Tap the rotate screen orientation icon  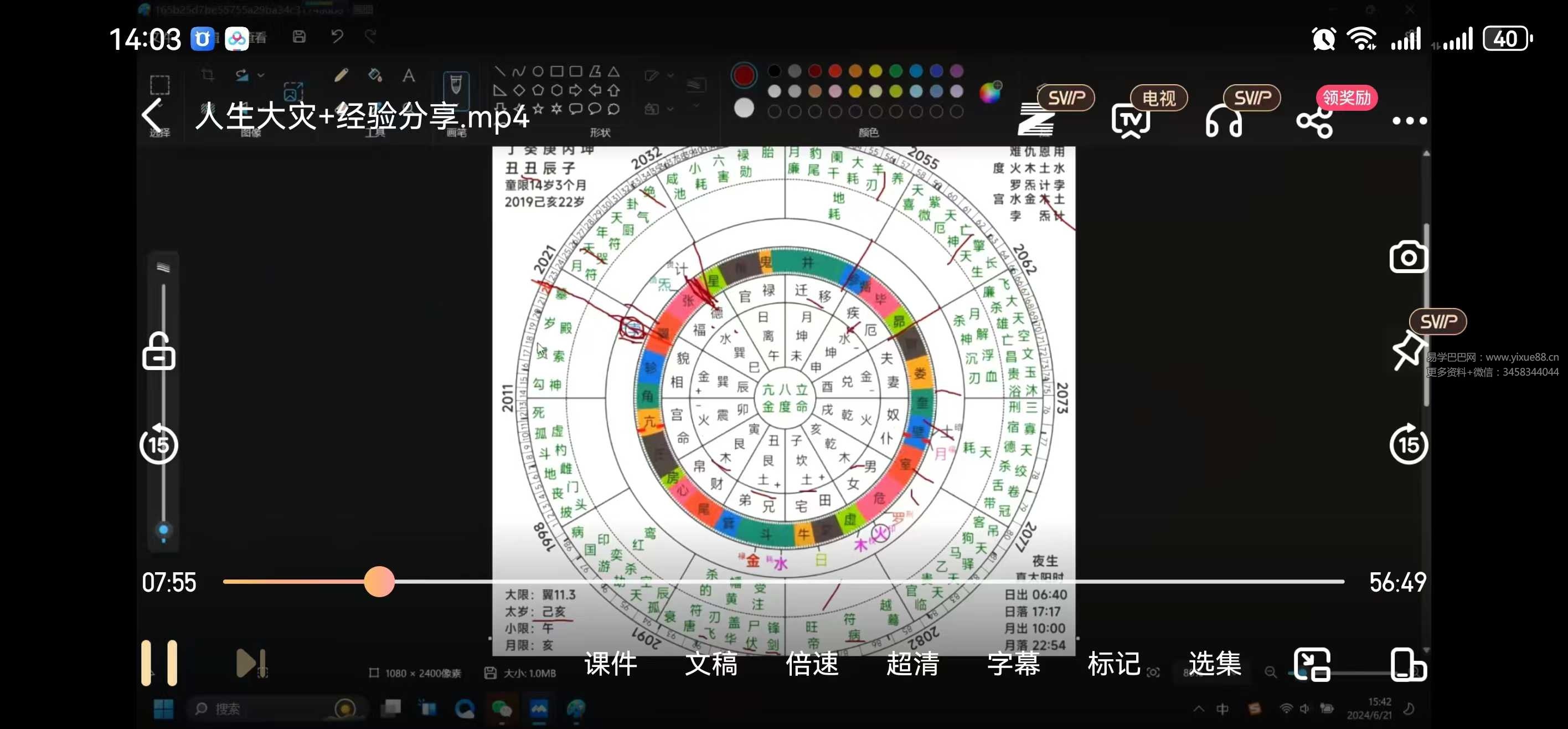click(x=1408, y=664)
